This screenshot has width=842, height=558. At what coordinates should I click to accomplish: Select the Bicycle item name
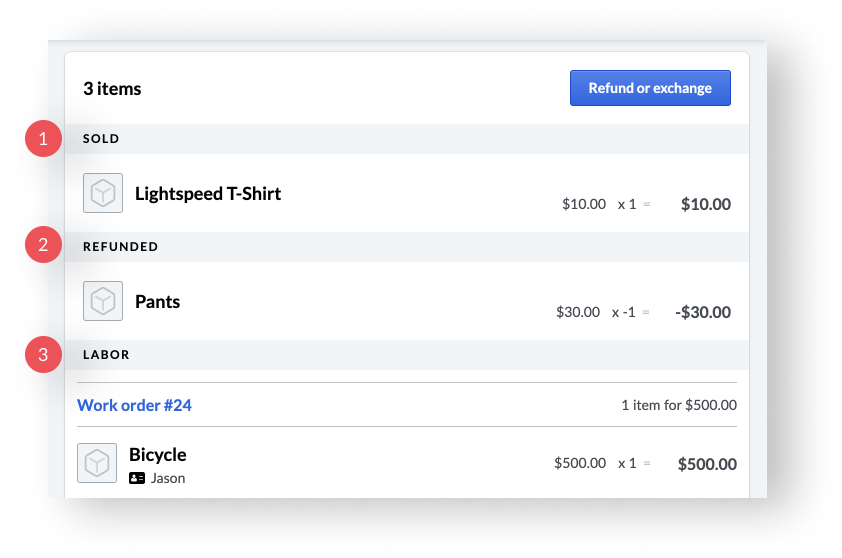point(158,455)
